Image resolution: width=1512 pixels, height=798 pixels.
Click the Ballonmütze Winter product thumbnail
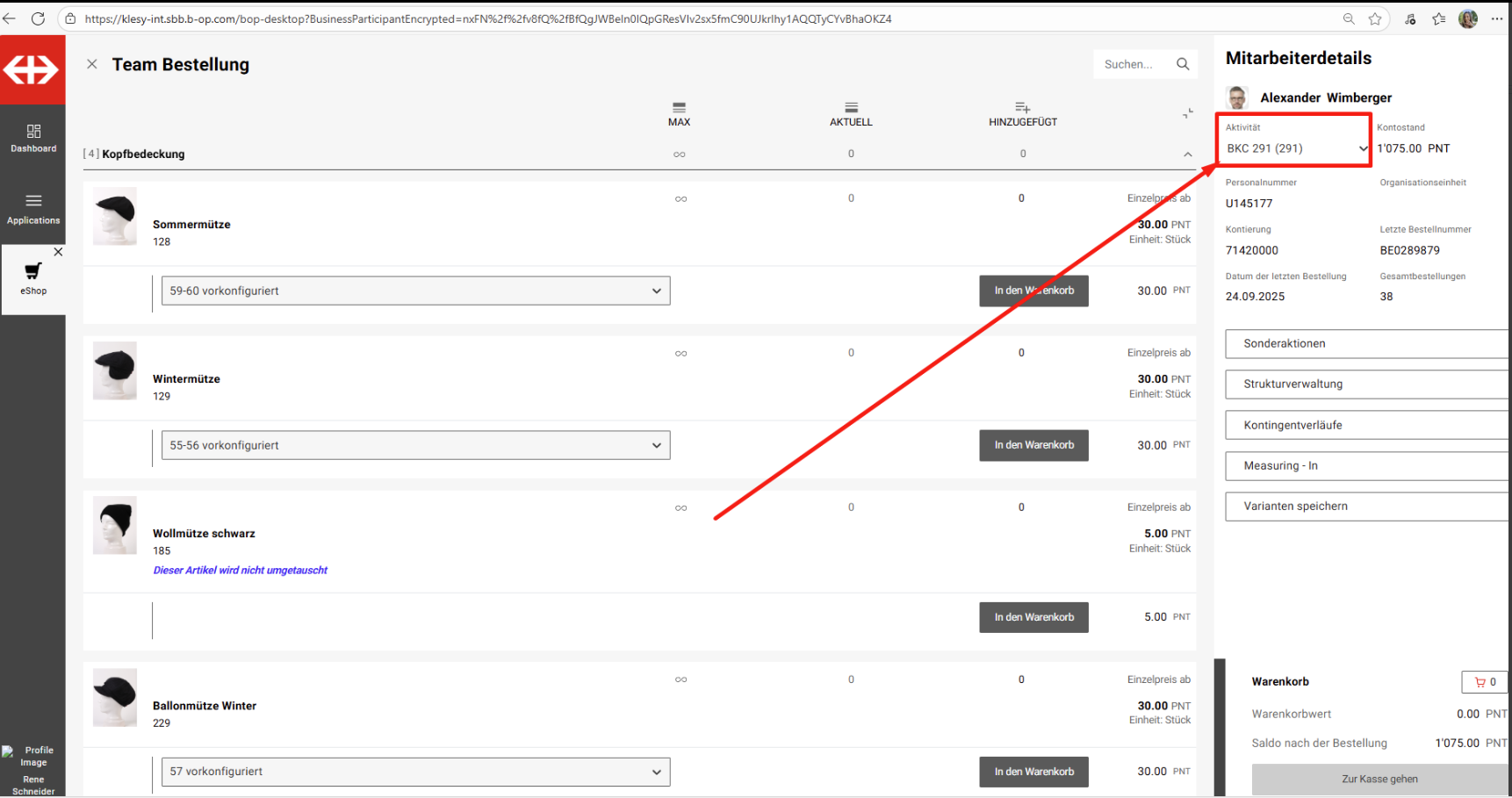coord(115,697)
